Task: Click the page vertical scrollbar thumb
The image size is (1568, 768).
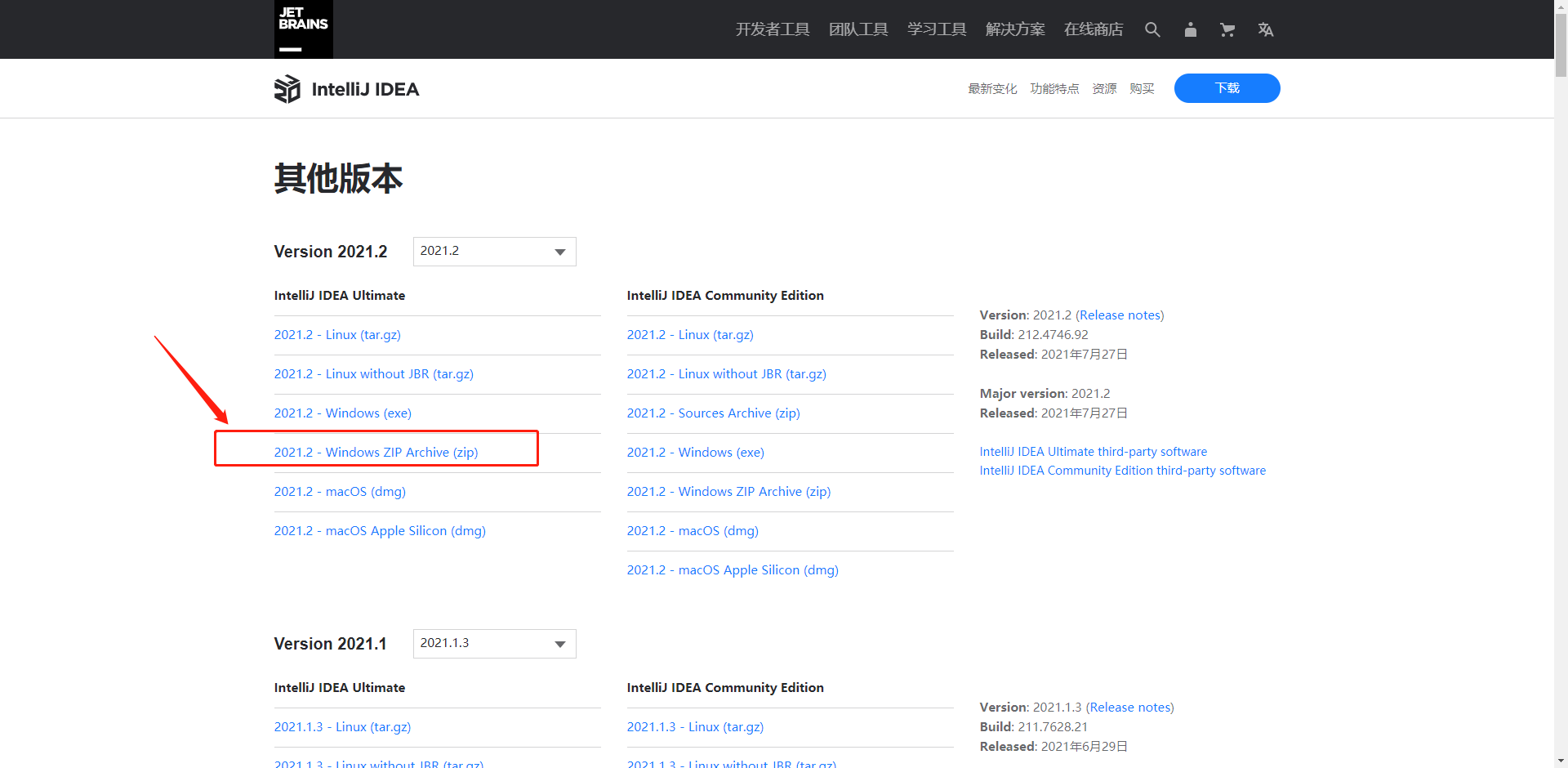Action: pyautogui.click(x=1561, y=45)
